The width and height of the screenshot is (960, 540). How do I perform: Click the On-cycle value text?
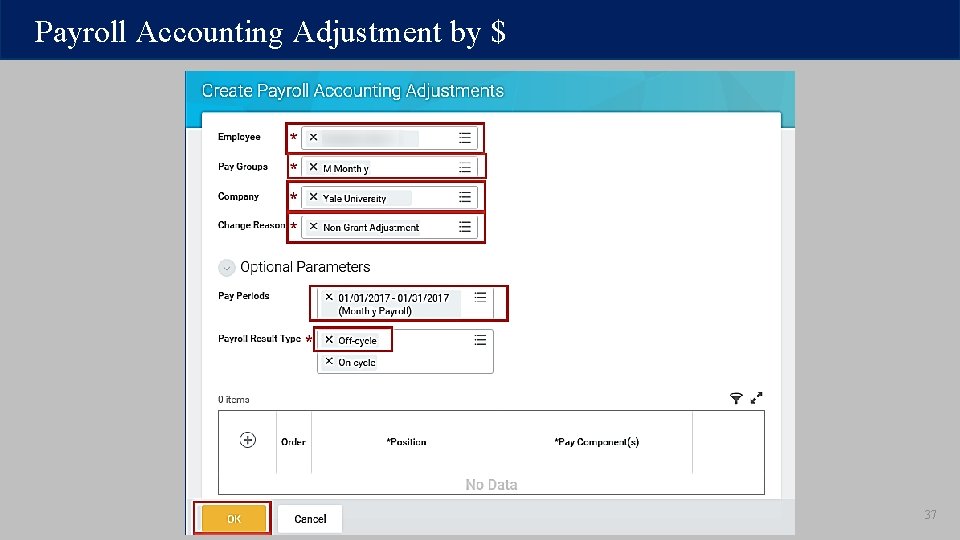tap(357, 362)
